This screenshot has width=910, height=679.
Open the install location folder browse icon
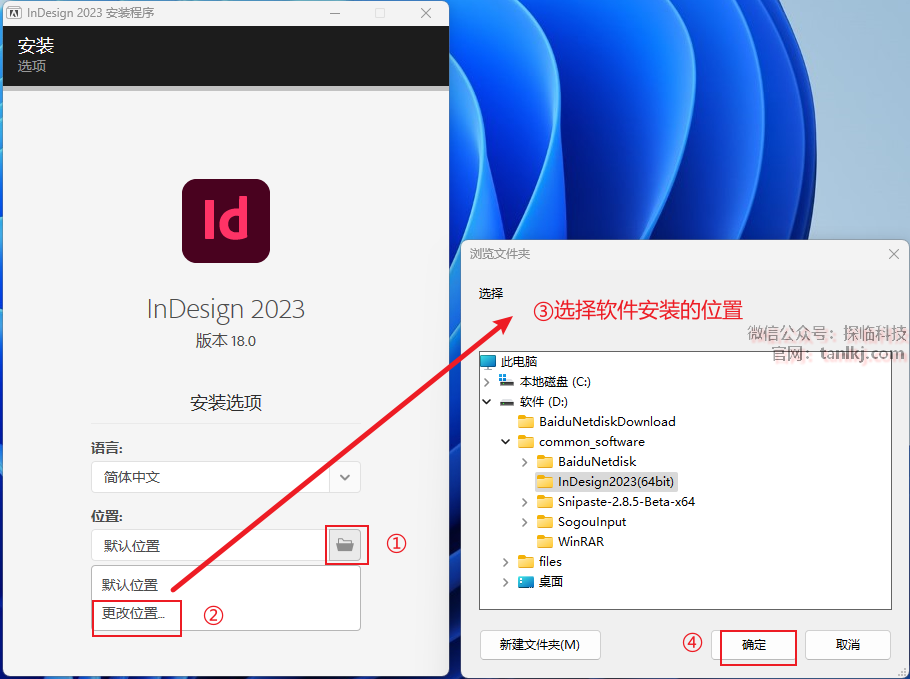coord(345,545)
